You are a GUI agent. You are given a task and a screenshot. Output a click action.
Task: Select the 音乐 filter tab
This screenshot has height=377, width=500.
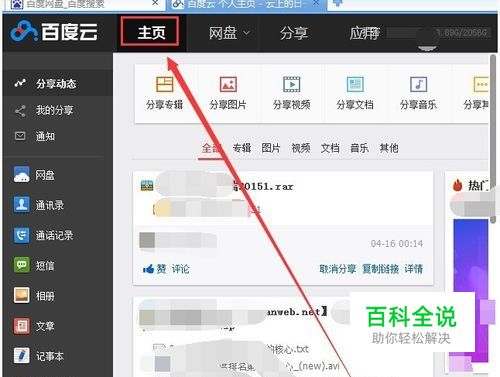click(359, 148)
